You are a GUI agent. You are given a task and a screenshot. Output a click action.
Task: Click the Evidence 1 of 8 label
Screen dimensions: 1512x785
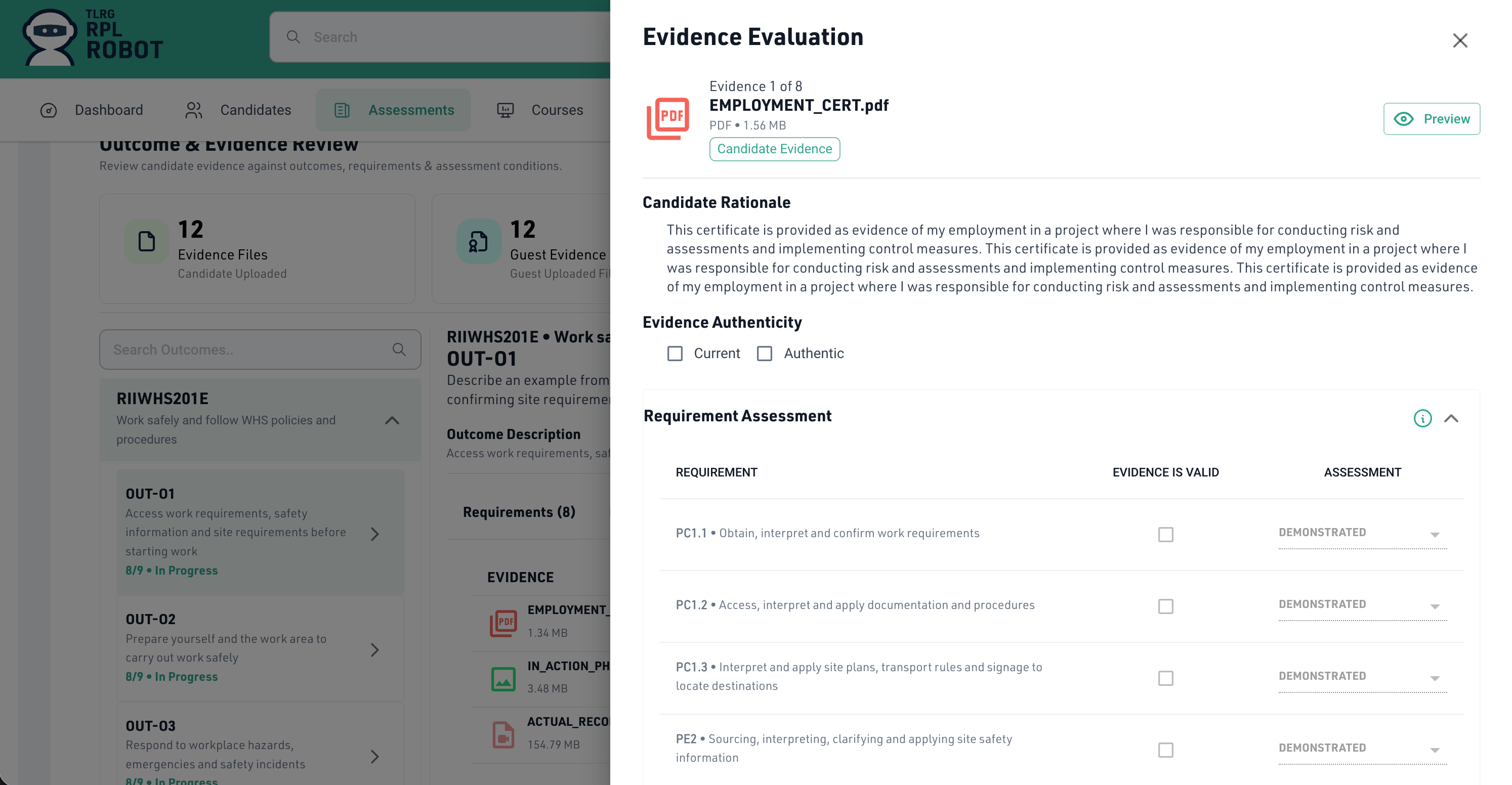pyautogui.click(x=755, y=87)
